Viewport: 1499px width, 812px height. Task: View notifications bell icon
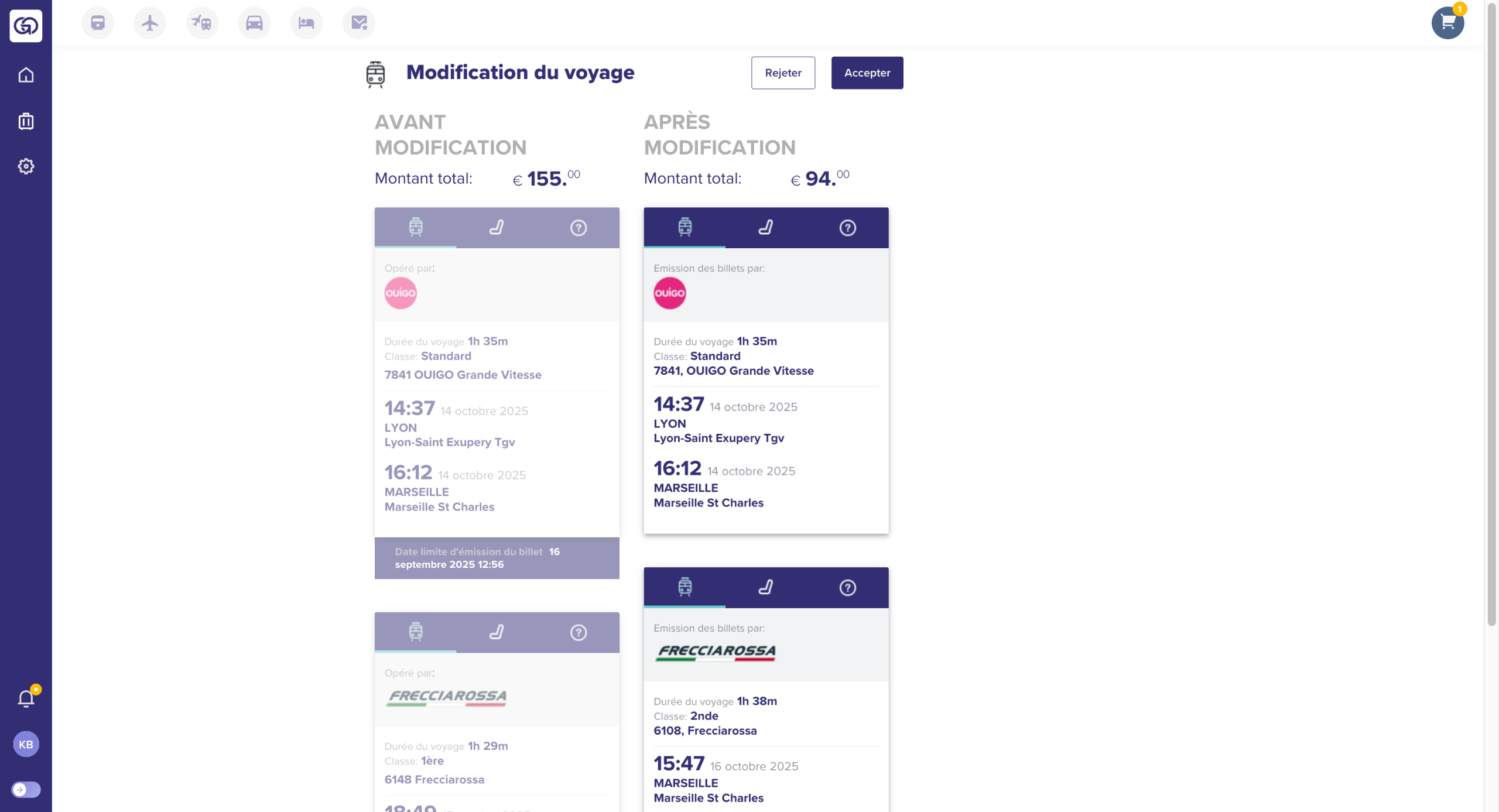pos(26,698)
